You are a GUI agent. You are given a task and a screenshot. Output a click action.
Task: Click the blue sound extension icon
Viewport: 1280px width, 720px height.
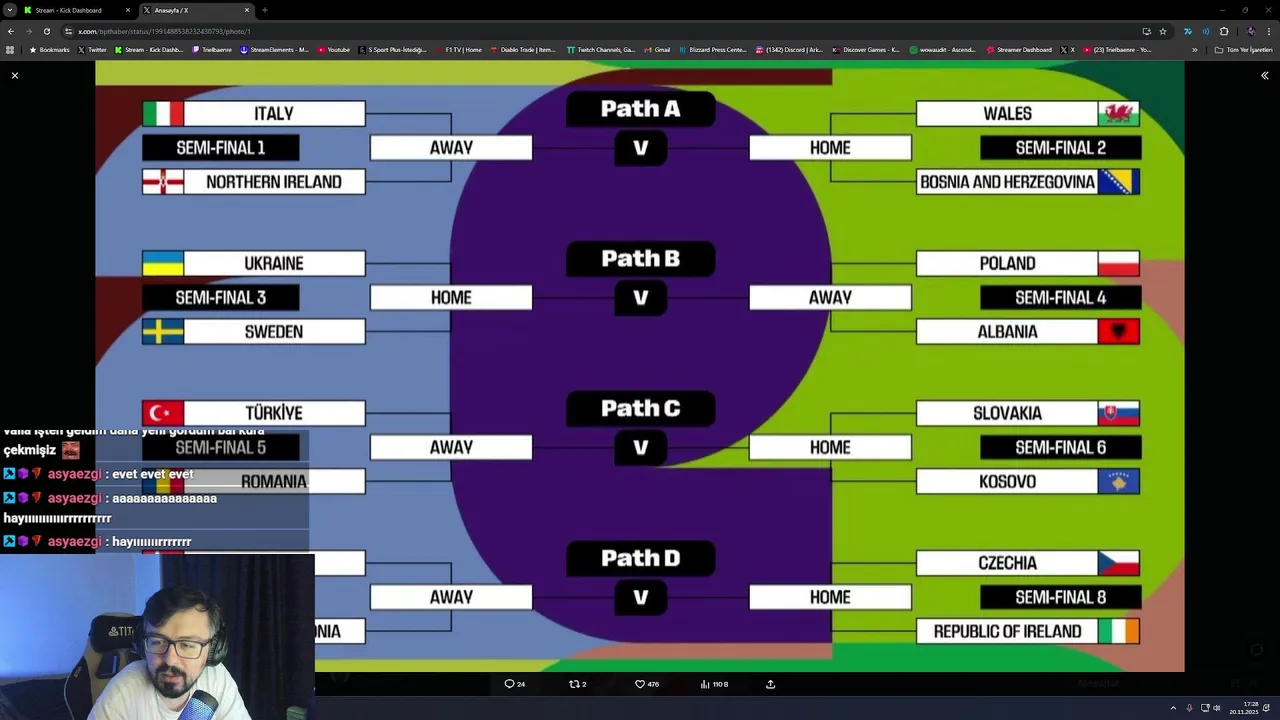tap(1205, 31)
